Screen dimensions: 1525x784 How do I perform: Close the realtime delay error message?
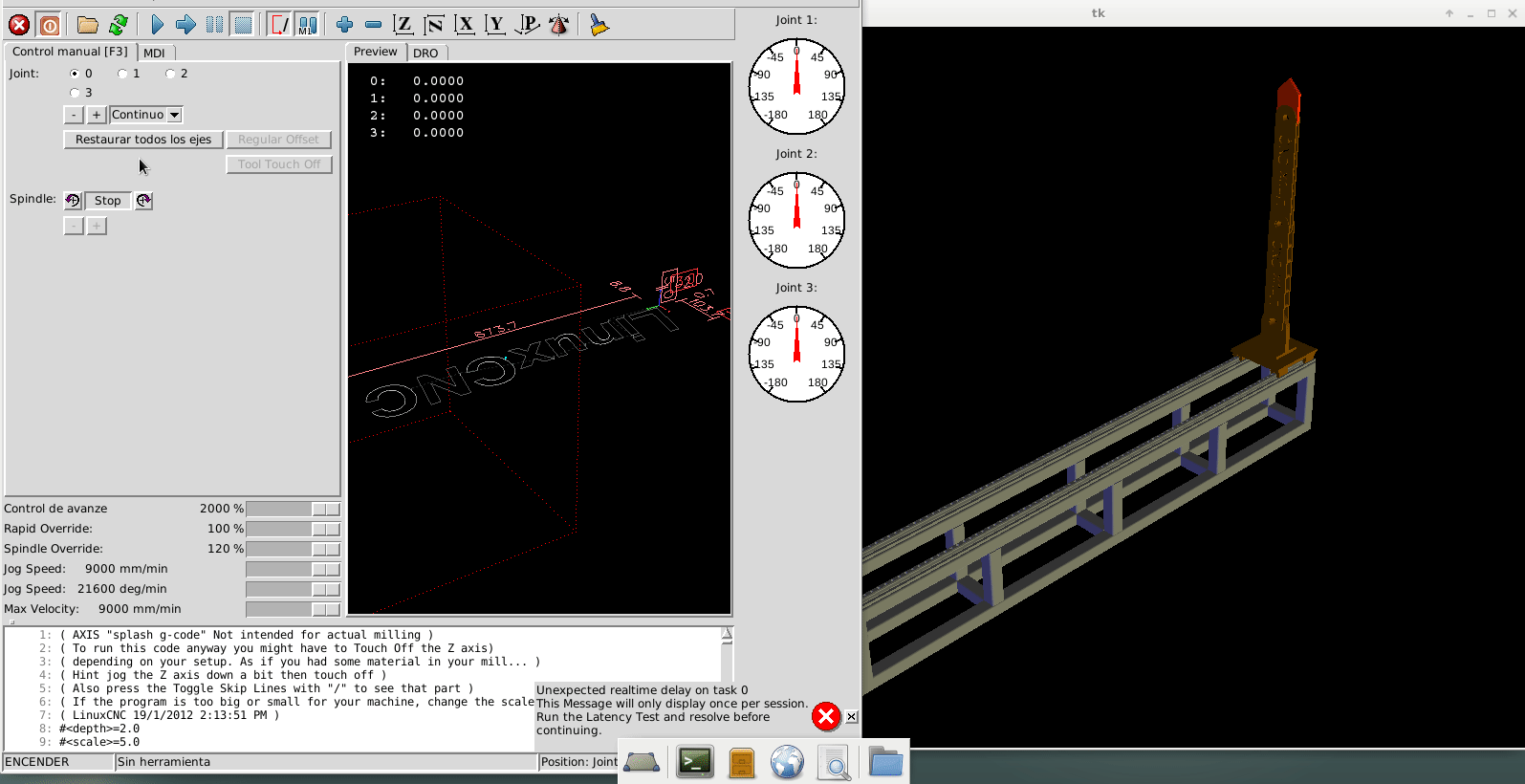pyautogui.click(x=826, y=716)
